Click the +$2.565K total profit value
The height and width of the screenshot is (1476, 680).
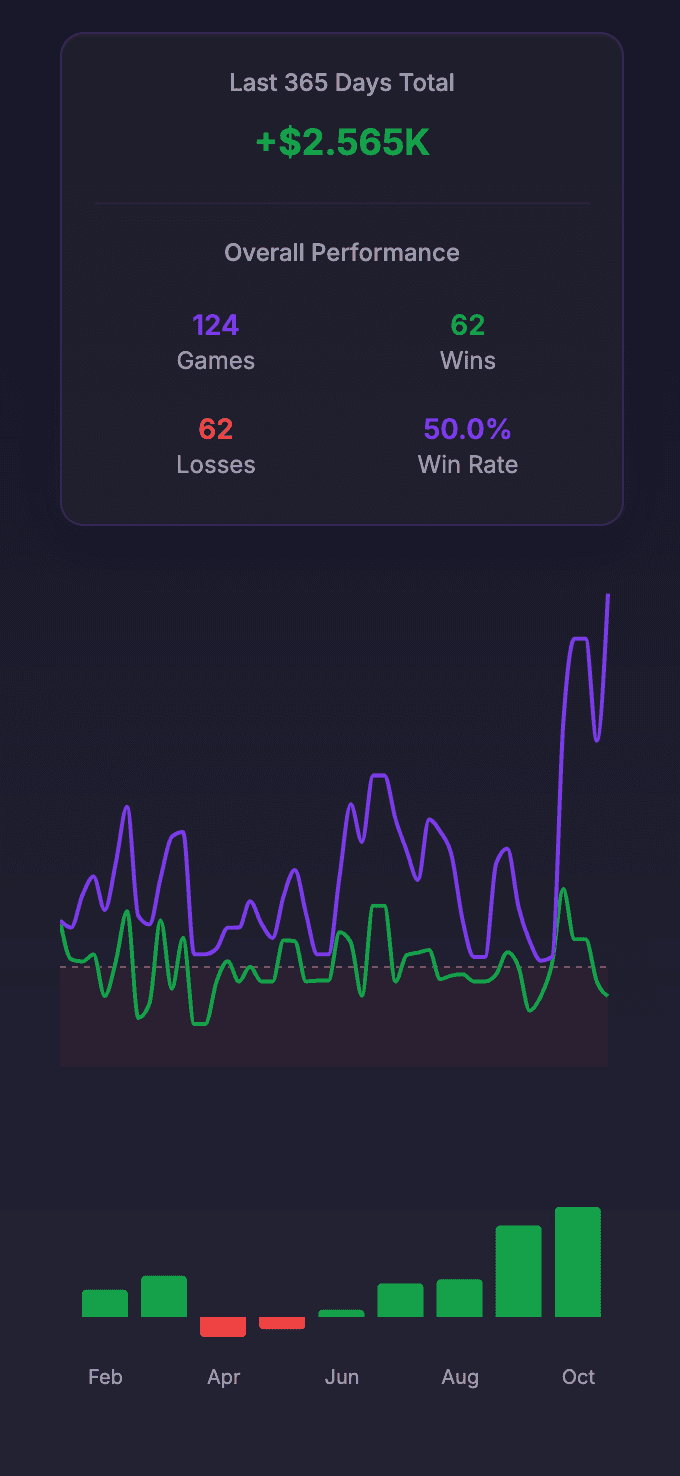(342, 142)
